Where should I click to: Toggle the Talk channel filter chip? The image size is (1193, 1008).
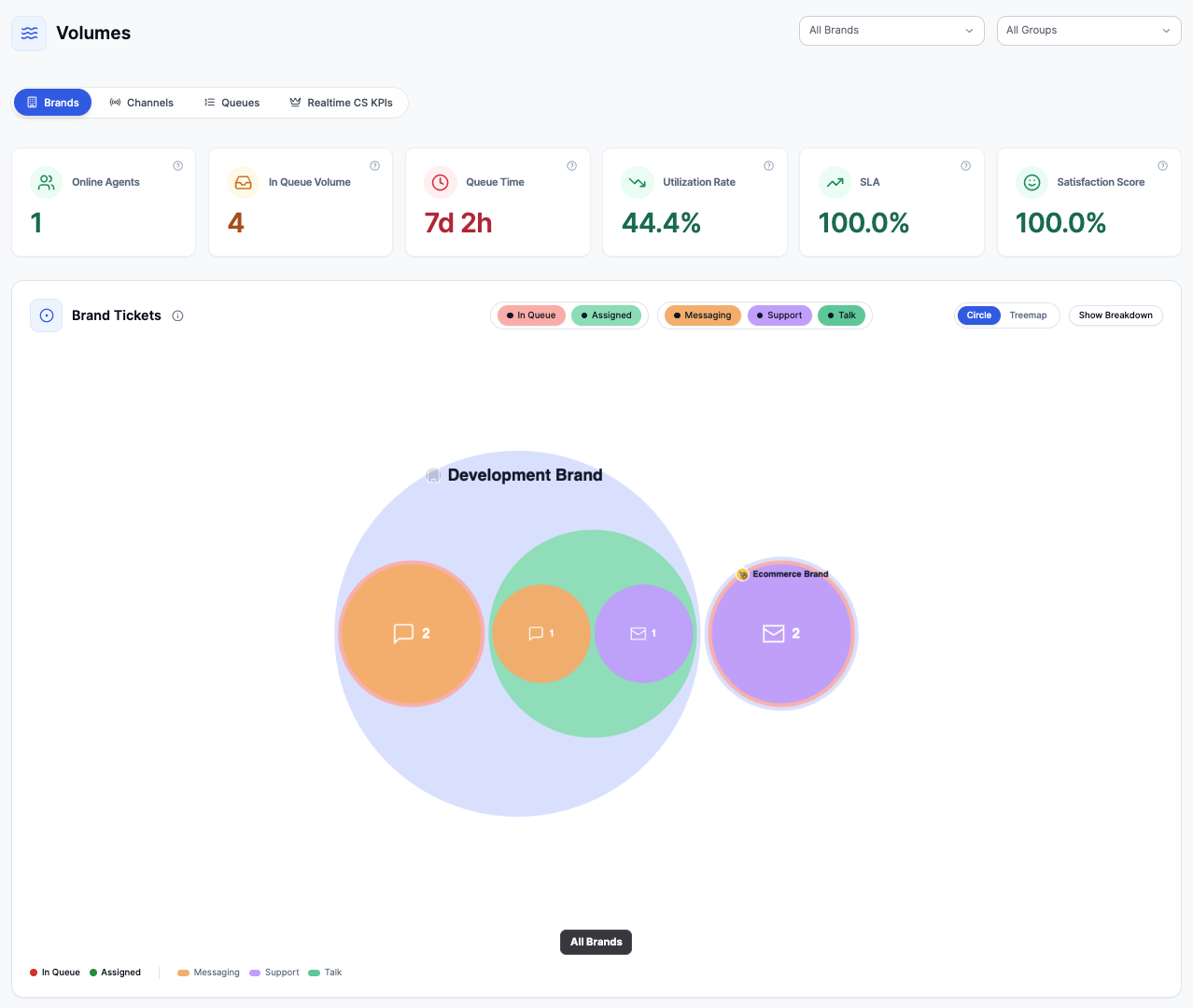pyautogui.click(x=841, y=315)
